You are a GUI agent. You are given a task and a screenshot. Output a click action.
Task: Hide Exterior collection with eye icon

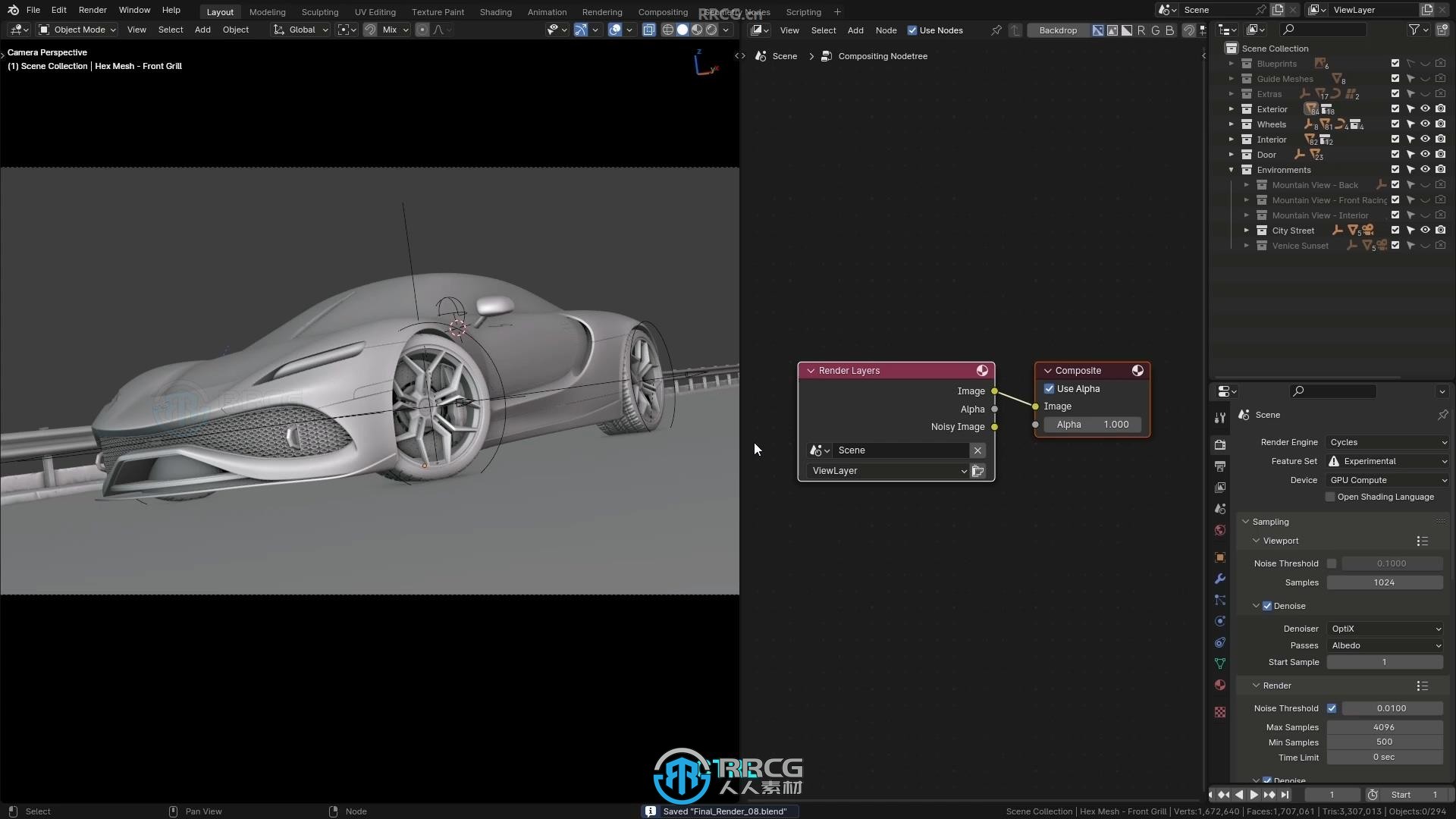[x=1425, y=109]
